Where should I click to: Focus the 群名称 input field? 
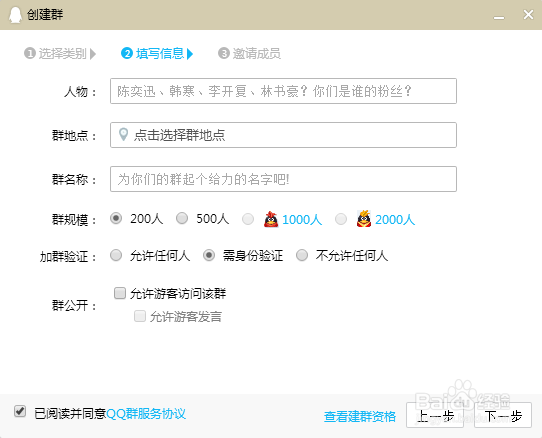pyautogui.click(x=283, y=179)
